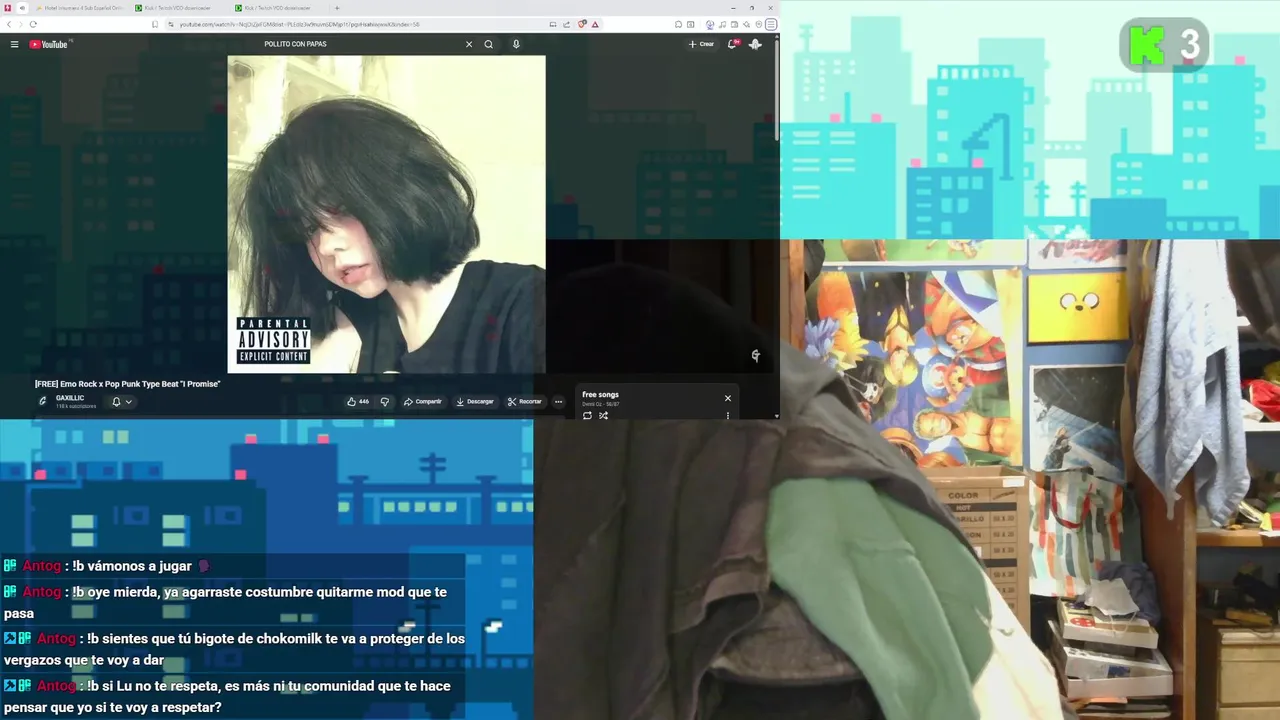Click the Recortar clip button
Viewport: 1280px width, 720px height.
[x=525, y=401]
